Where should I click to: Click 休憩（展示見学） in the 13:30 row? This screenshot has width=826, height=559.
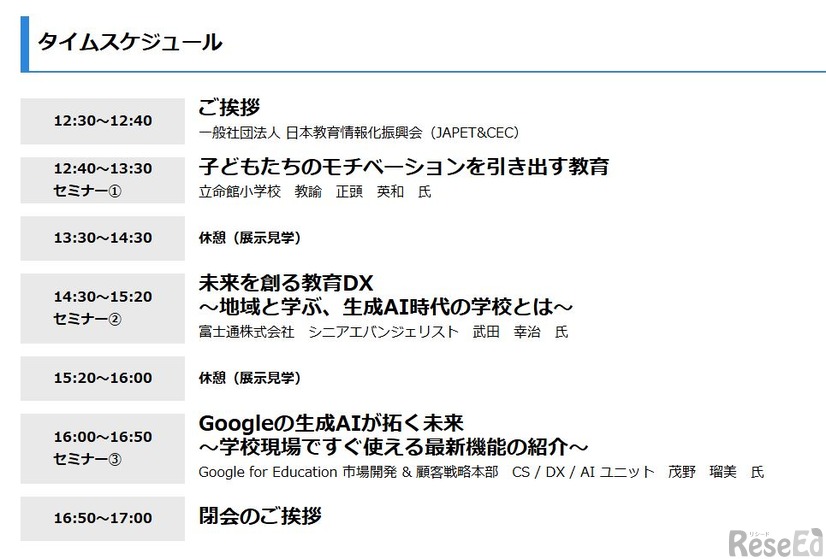pyautogui.click(x=250, y=238)
